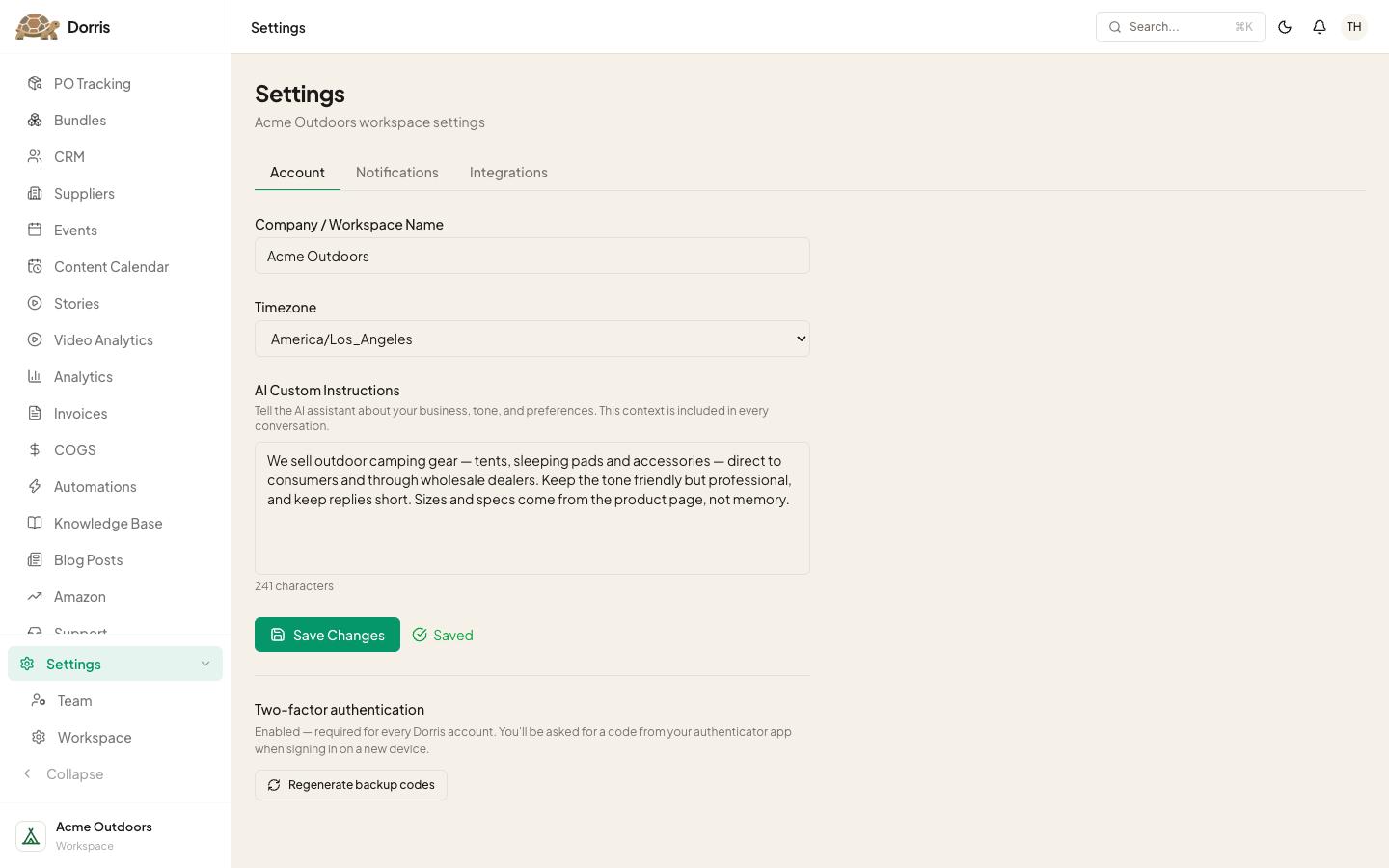Open notifications with the bell icon
1389x868 pixels.
[x=1320, y=27]
